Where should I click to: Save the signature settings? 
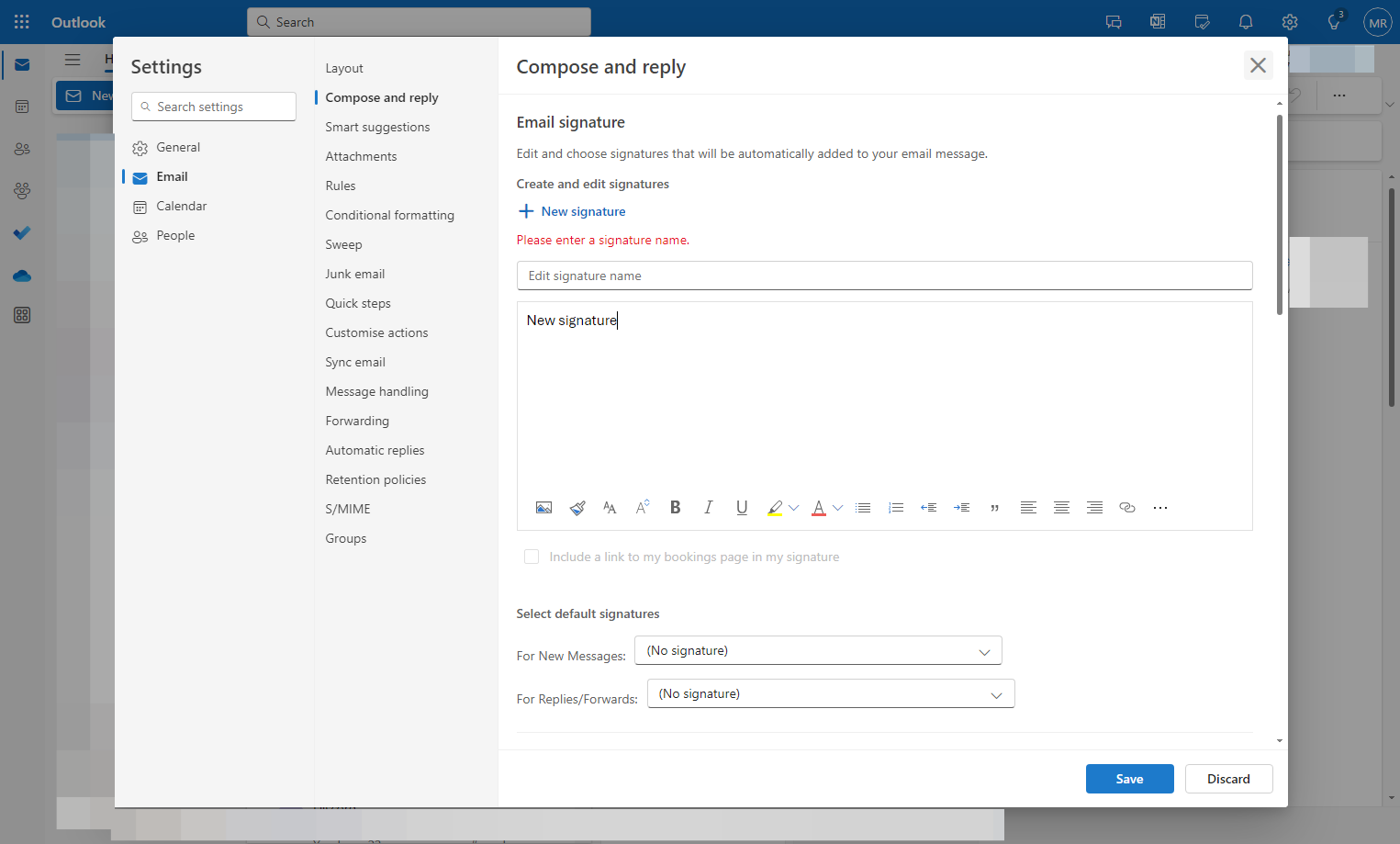point(1129,779)
